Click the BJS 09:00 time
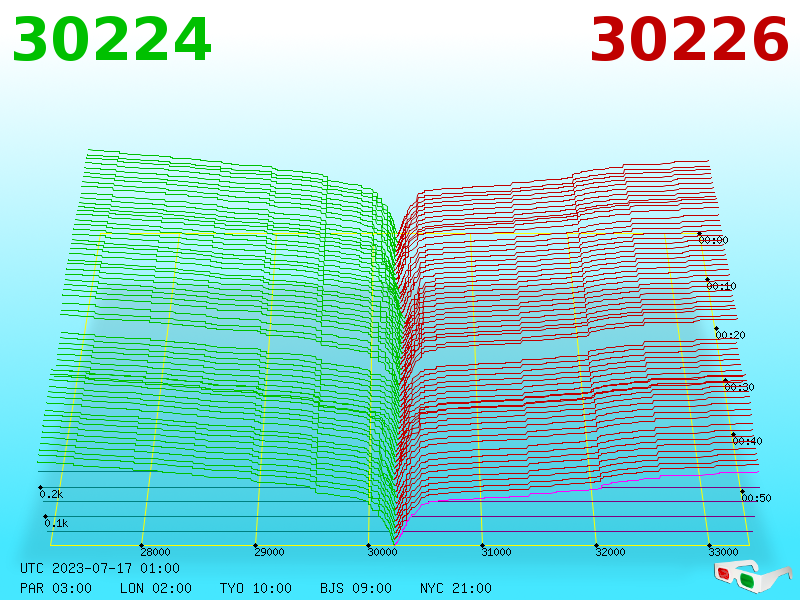 [356, 588]
